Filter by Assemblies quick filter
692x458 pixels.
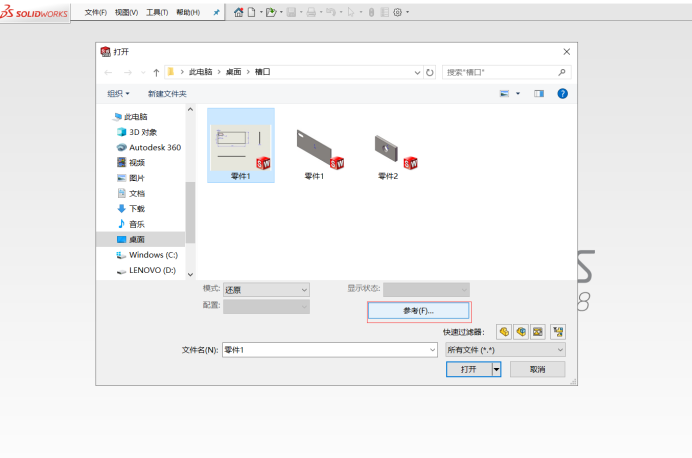521,332
